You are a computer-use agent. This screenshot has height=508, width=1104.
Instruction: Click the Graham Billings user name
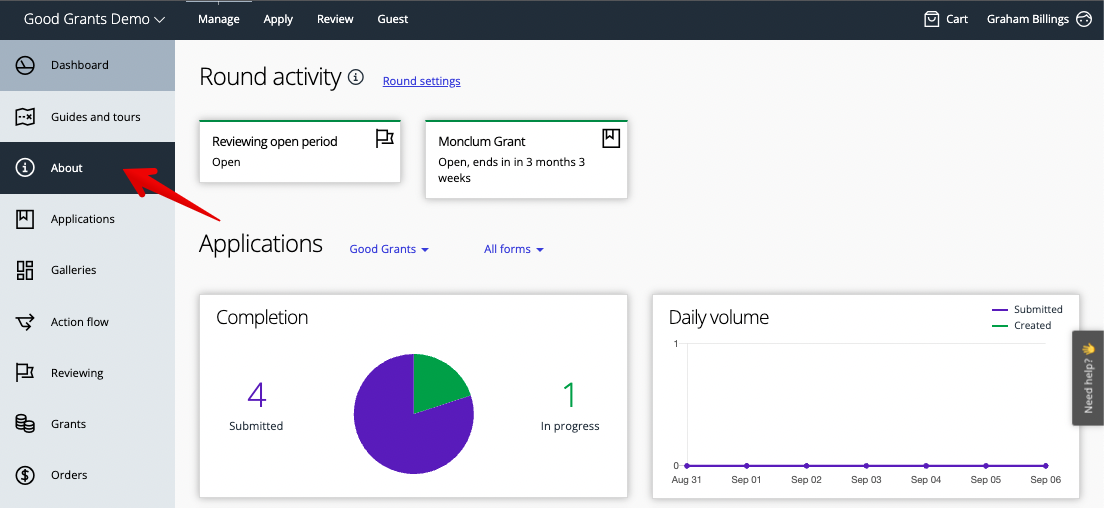click(x=1028, y=19)
